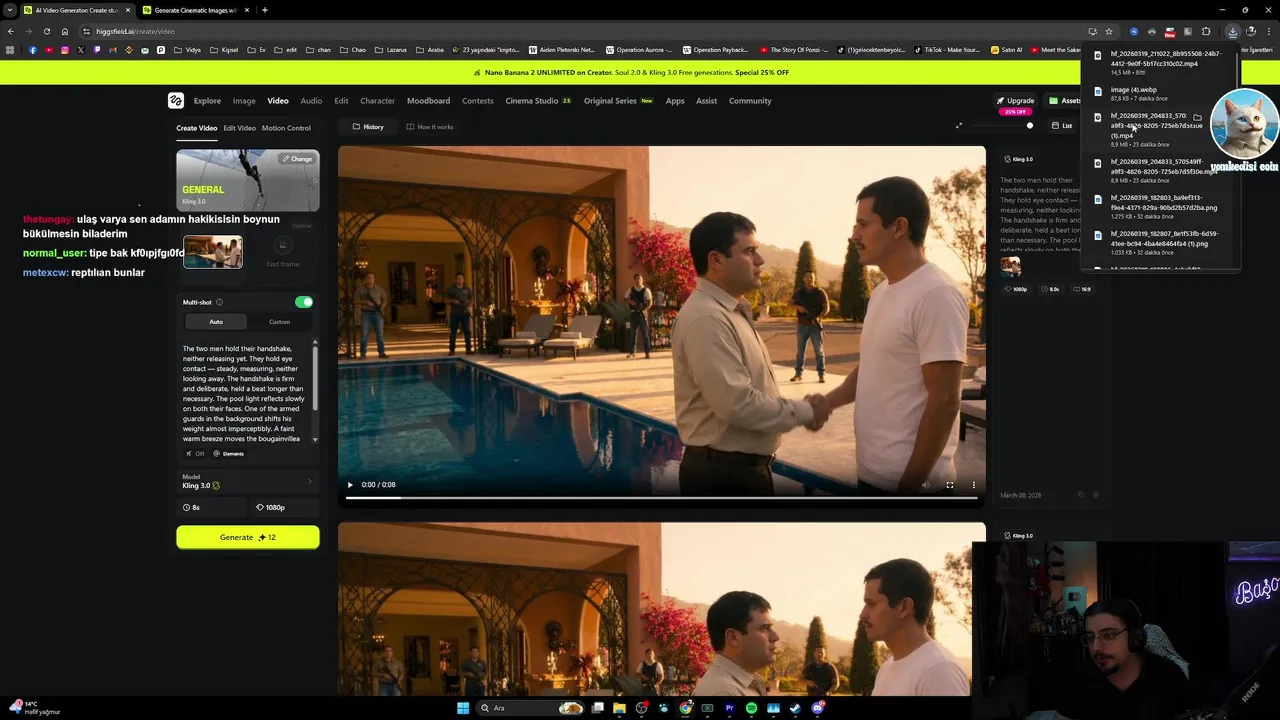
Task: Open Cinema Studio 2.5
Action: coord(538,101)
